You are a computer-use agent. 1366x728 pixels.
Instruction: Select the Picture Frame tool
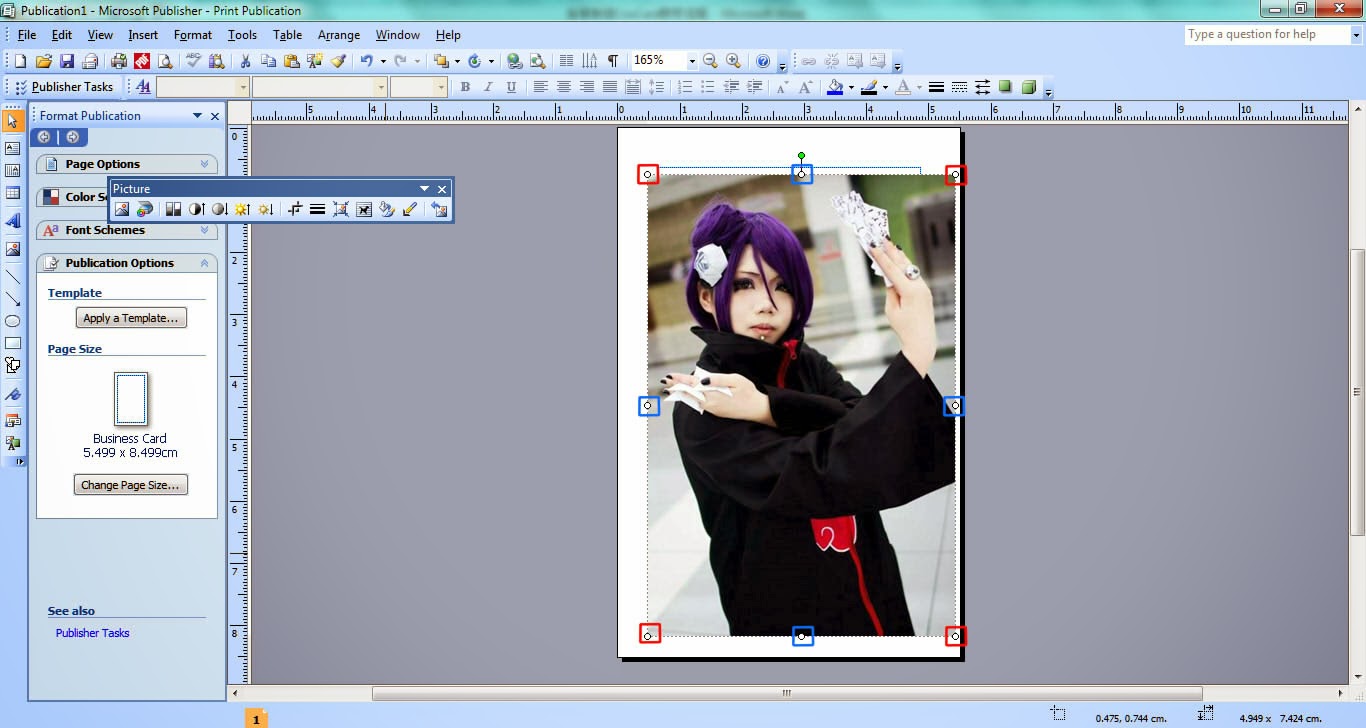[x=13, y=248]
